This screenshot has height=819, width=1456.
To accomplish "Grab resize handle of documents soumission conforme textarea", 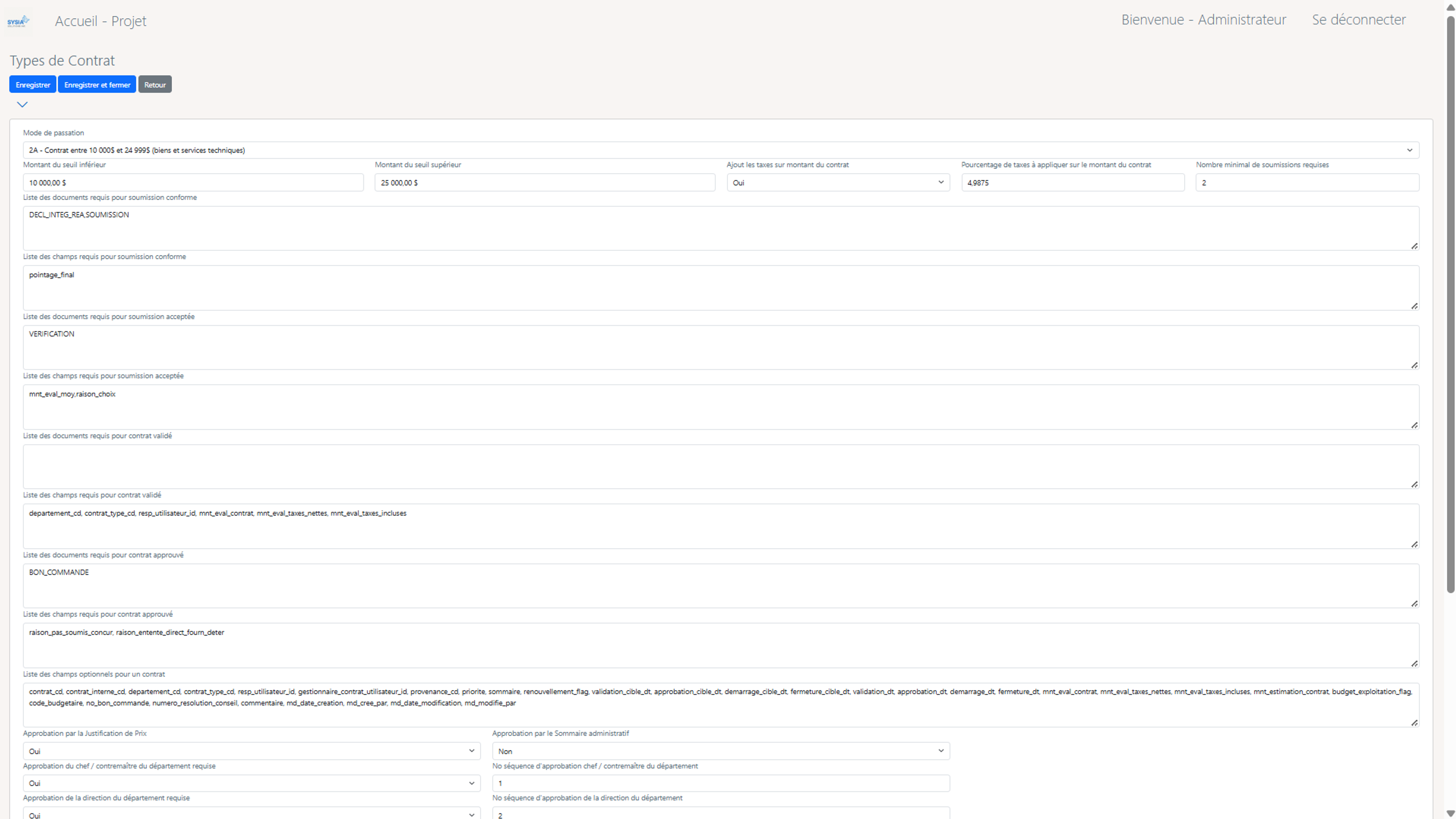I will point(1414,246).
